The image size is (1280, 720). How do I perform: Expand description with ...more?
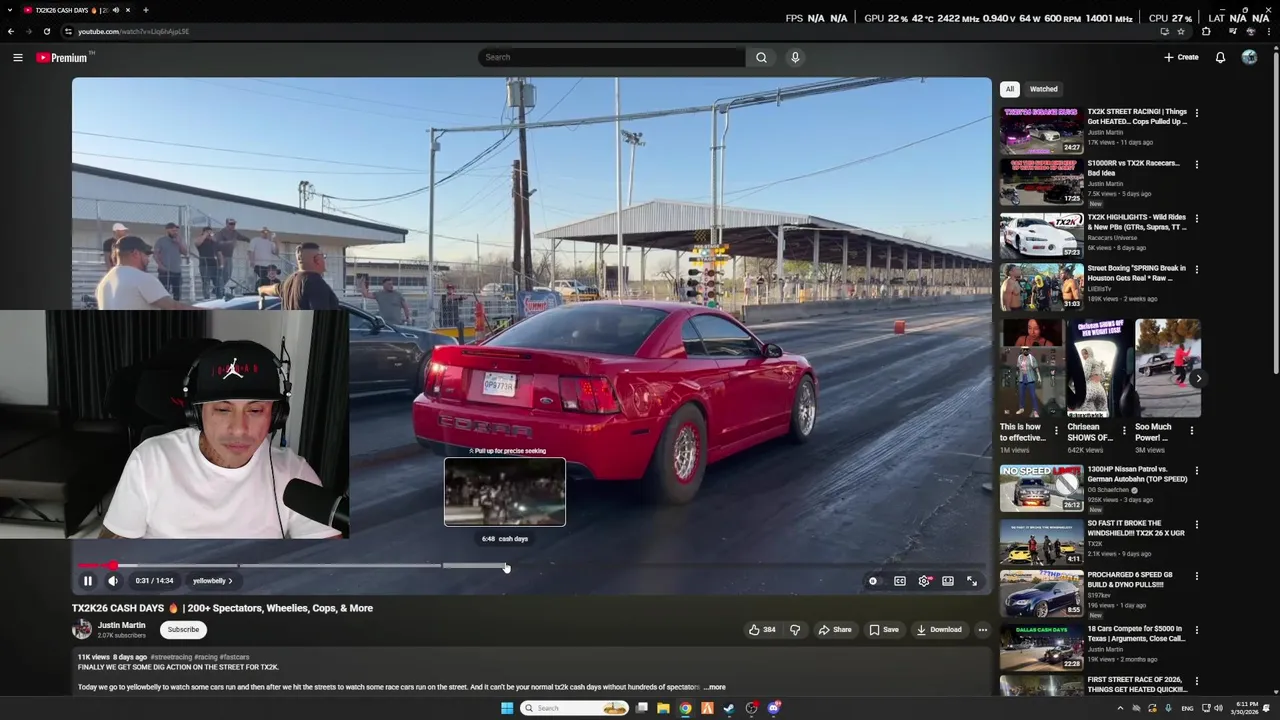tap(715, 687)
